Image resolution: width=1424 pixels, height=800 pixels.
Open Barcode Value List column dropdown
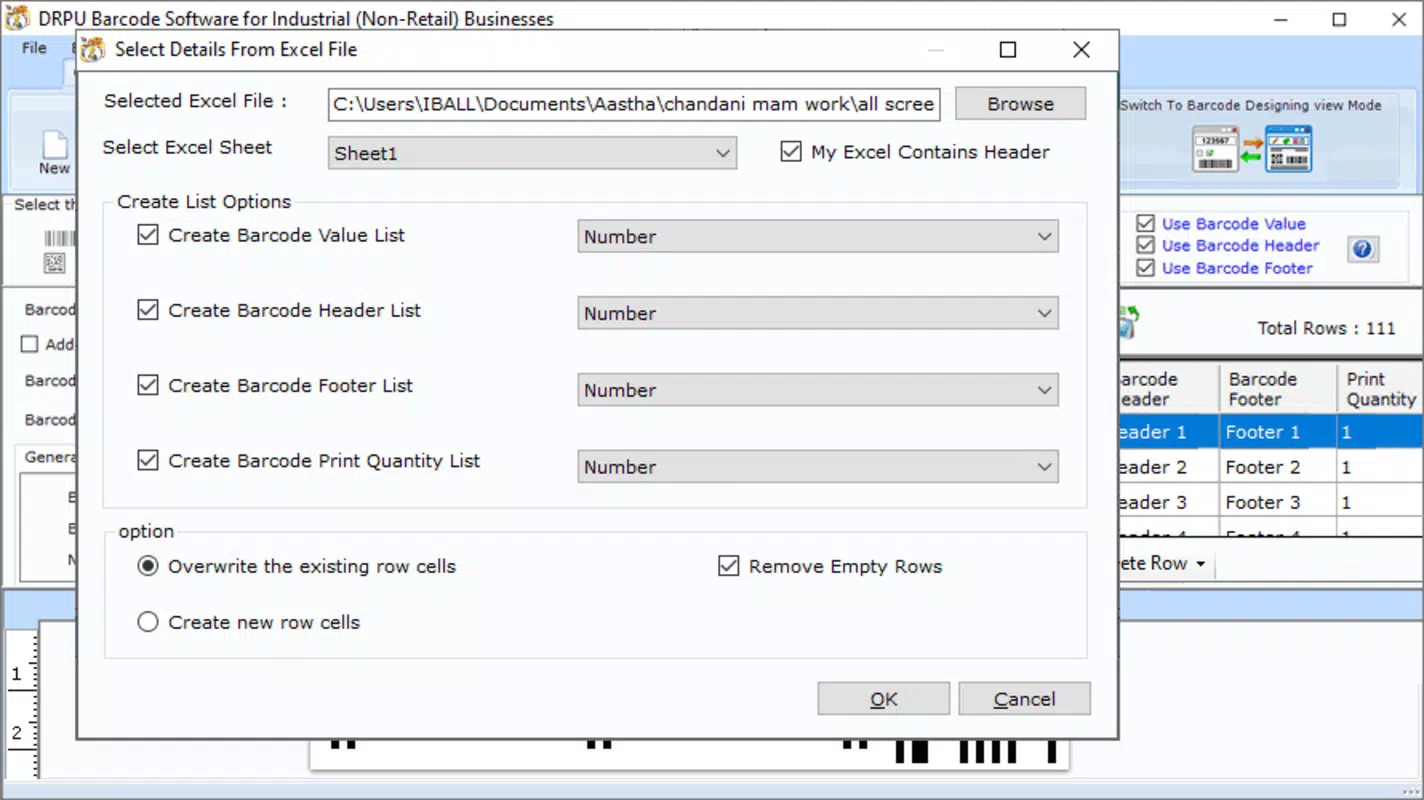point(818,237)
